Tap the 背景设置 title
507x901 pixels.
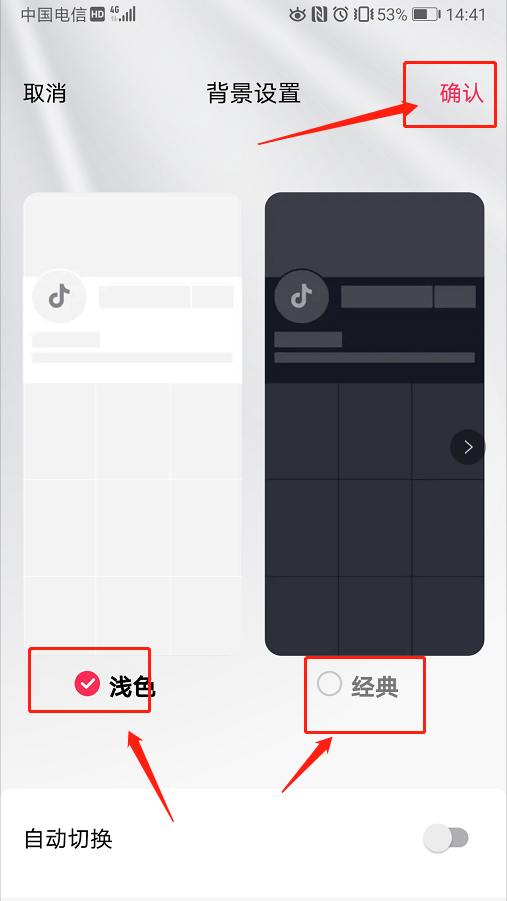pyautogui.click(x=254, y=93)
